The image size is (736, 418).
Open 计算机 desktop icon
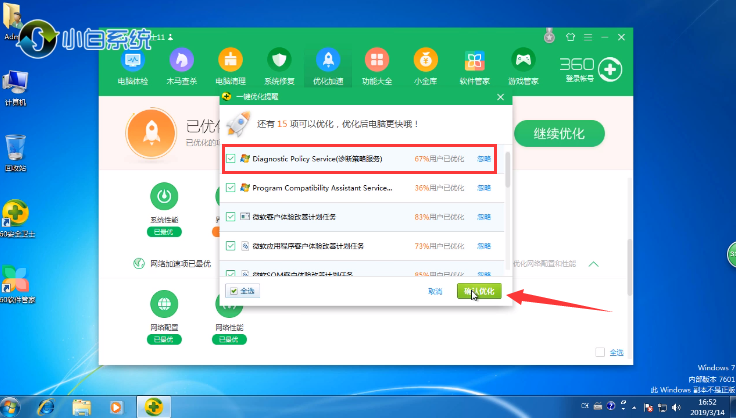tap(15, 88)
